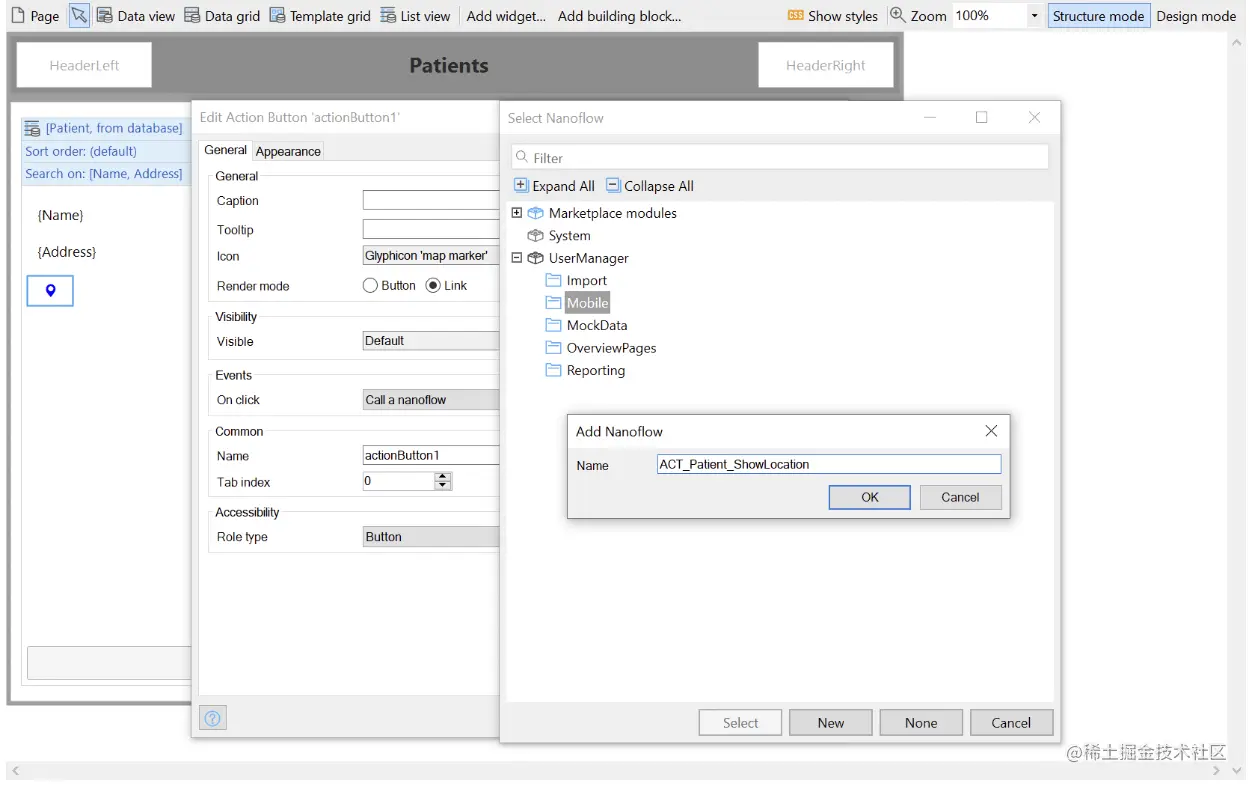Open the Zoom percentage dropdown
This screenshot has width=1249, height=785.
[1034, 16]
